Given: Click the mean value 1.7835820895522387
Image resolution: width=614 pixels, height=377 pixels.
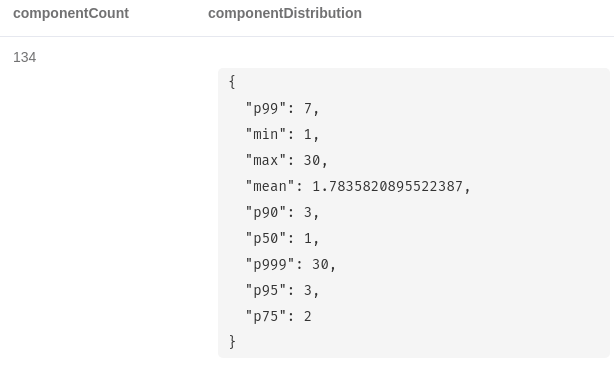Looking at the screenshot, I should click(x=387, y=186).
